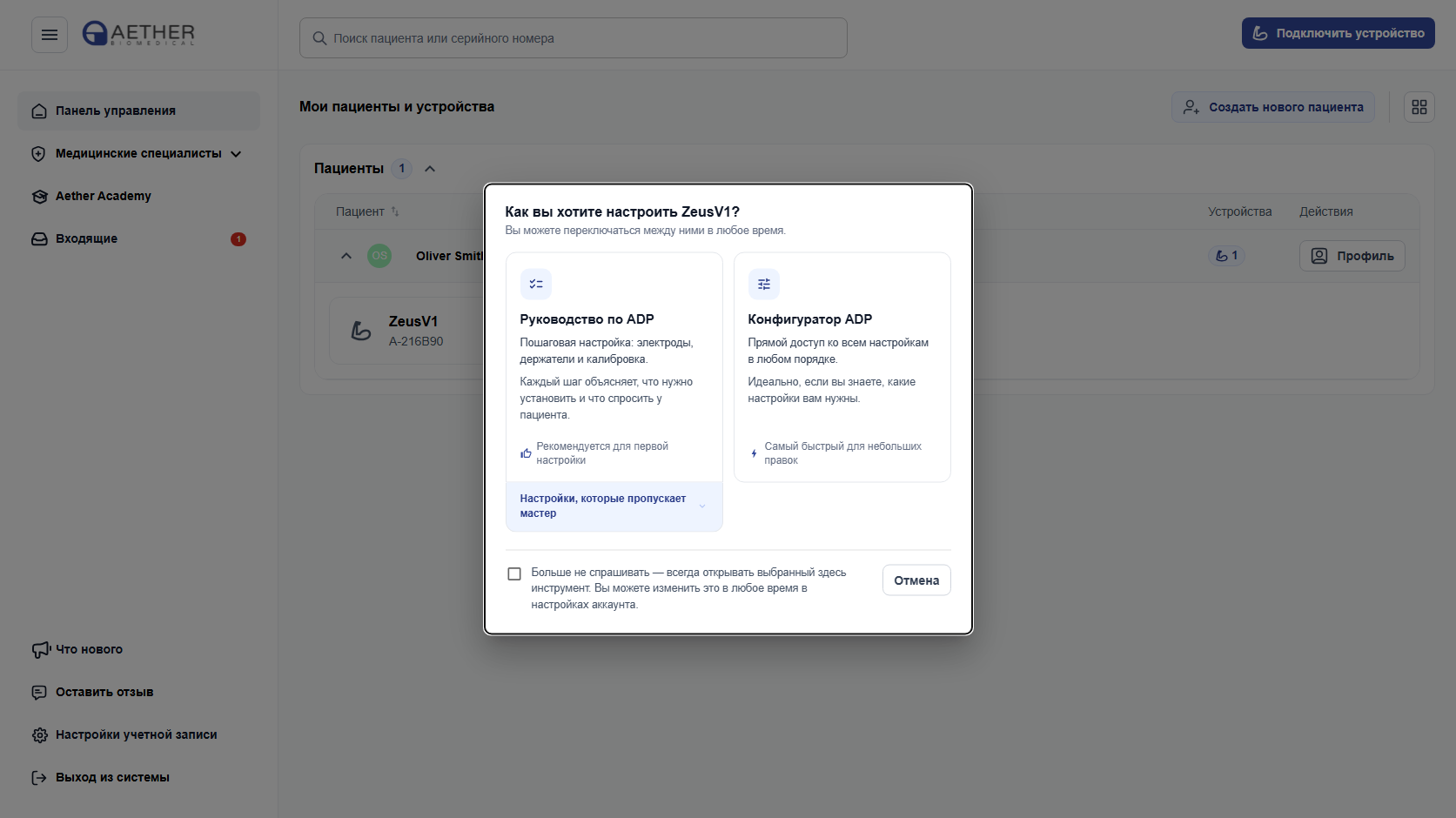1456x818 pixels.
Task: Click the lightning bolt fastest icon
Action: pyautogui.click(x=754, y=453)
